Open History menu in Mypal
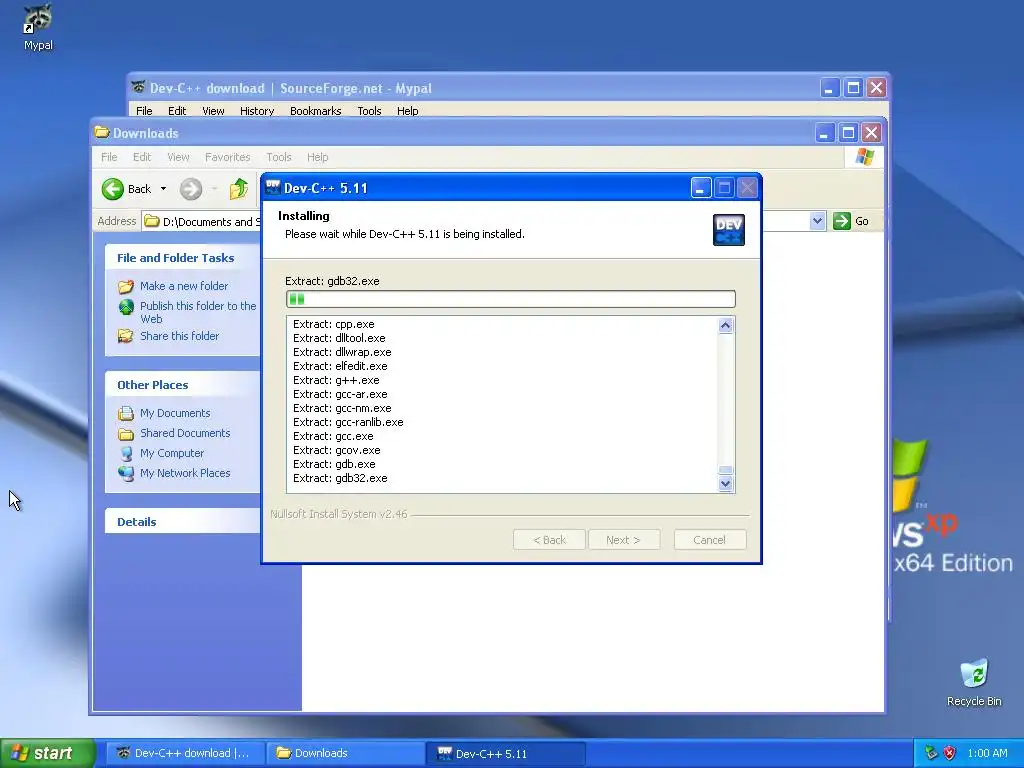This screenshot has height=768, width=1024. [257, 111]
